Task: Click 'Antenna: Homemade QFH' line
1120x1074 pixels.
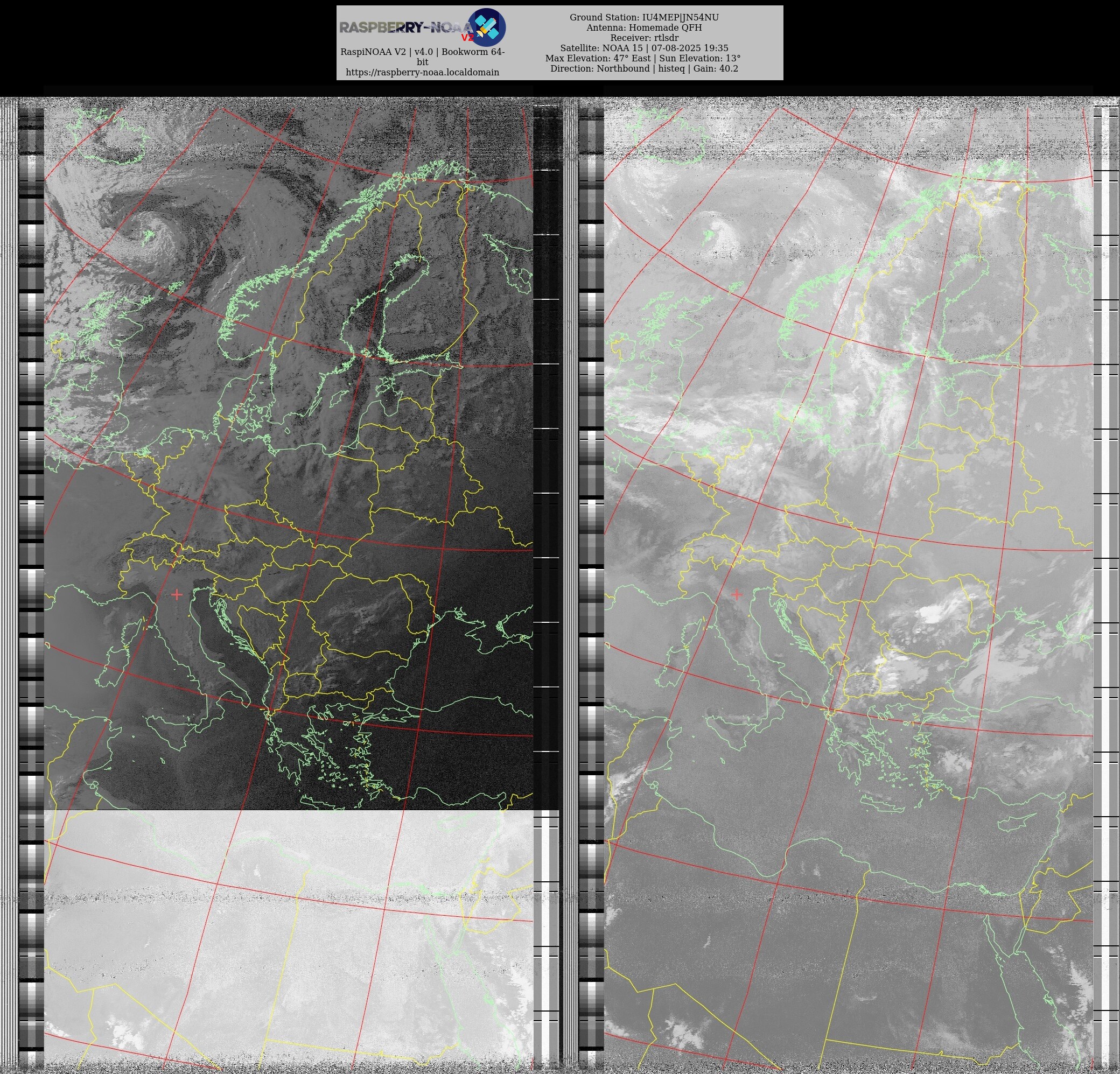Action: 644,28
